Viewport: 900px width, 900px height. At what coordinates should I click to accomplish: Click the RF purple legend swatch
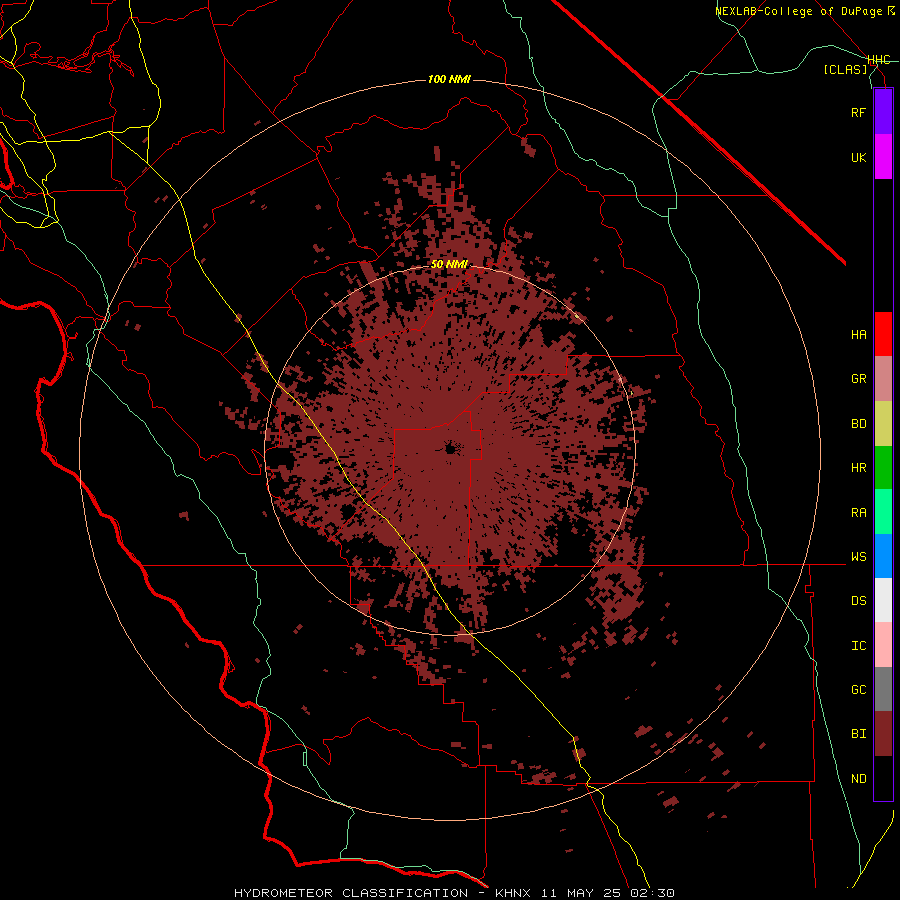click(x=883, y=112)
